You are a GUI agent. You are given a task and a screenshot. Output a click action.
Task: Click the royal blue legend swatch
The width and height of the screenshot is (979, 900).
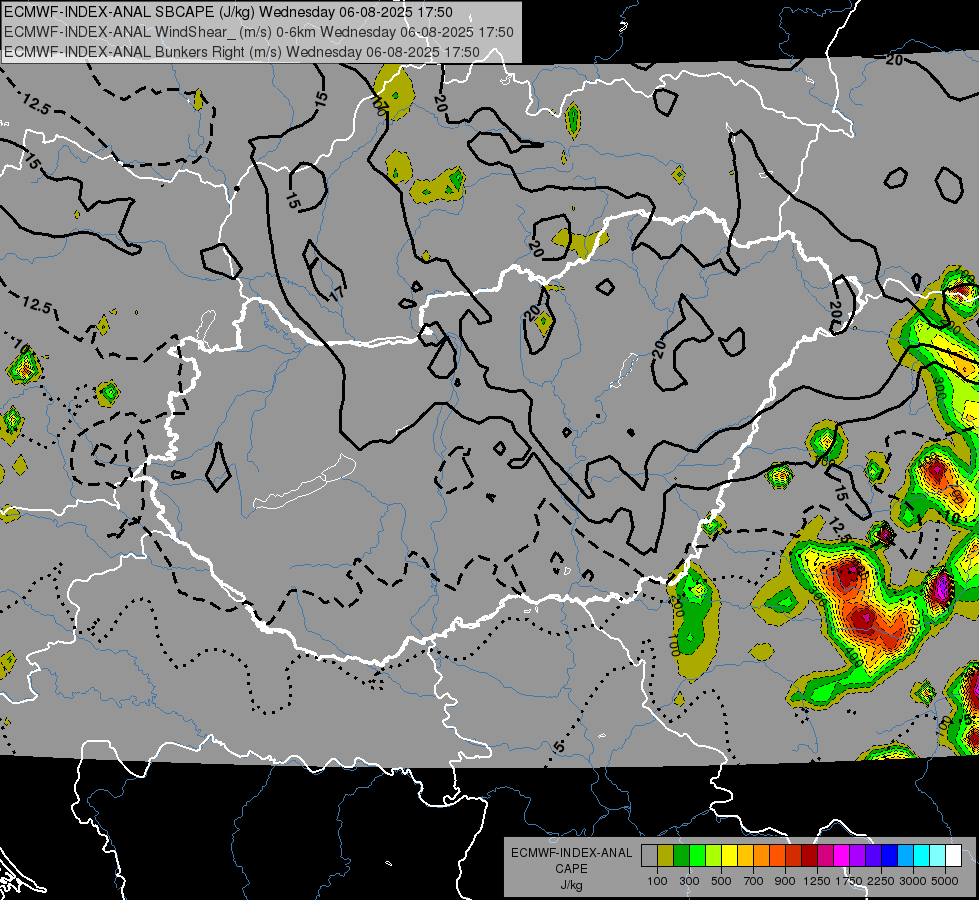pyautogui.click(x=889, y=856)
